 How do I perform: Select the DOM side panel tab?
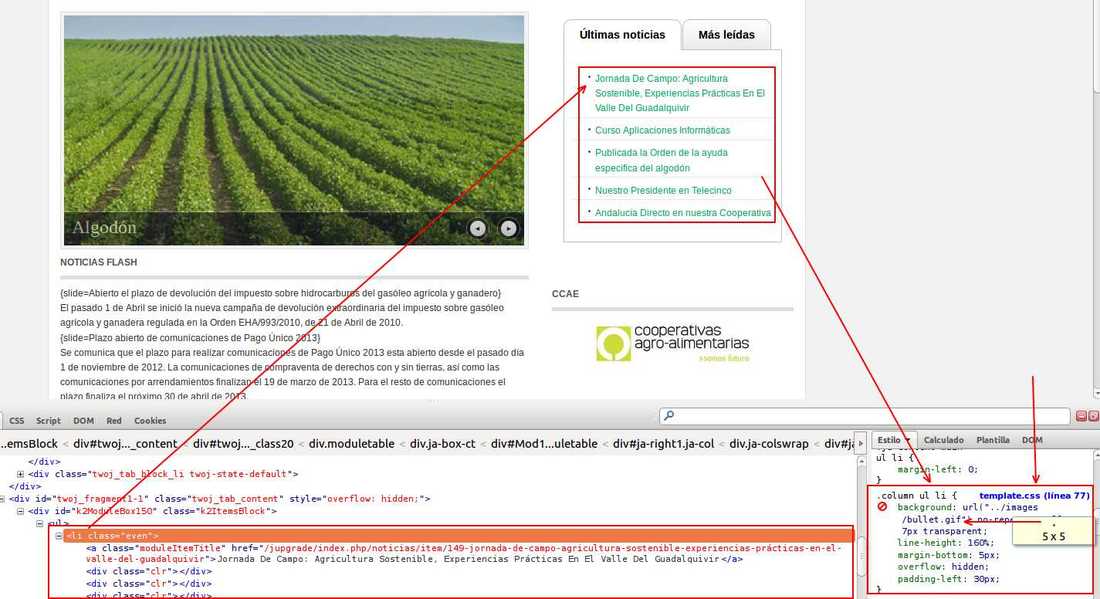click(1032, 440)
